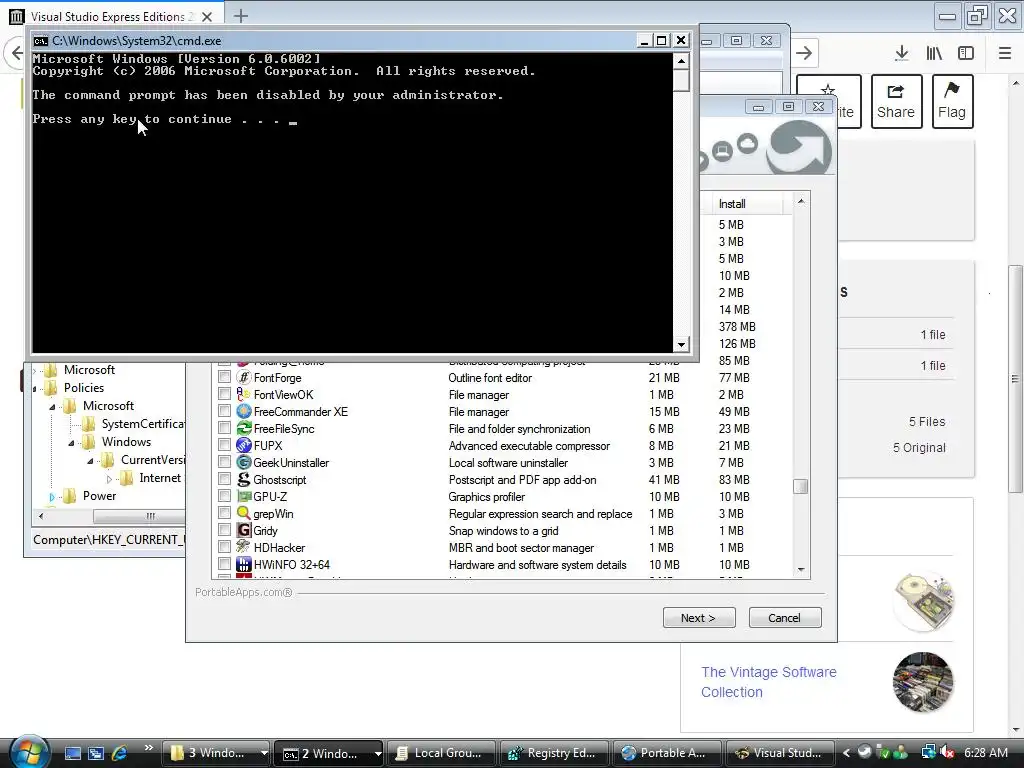The image size is (1024, 768).
Task: Click Show Desktop in quick launch
Action: 72,753
